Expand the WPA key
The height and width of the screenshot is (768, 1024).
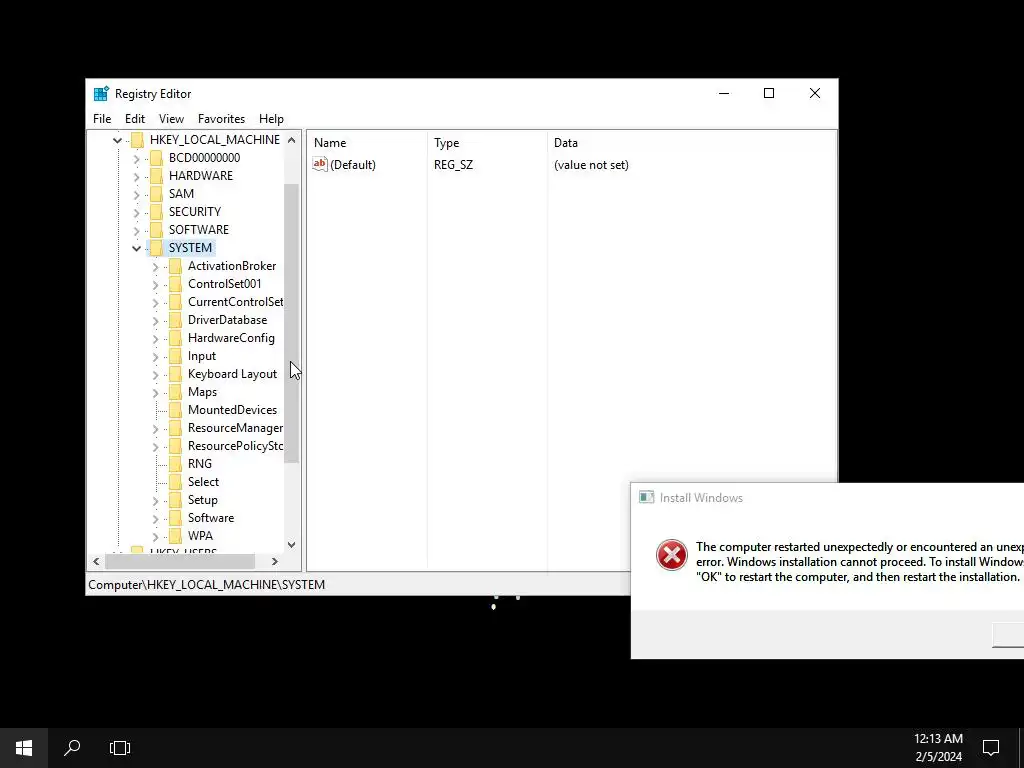tap(155, 536)
